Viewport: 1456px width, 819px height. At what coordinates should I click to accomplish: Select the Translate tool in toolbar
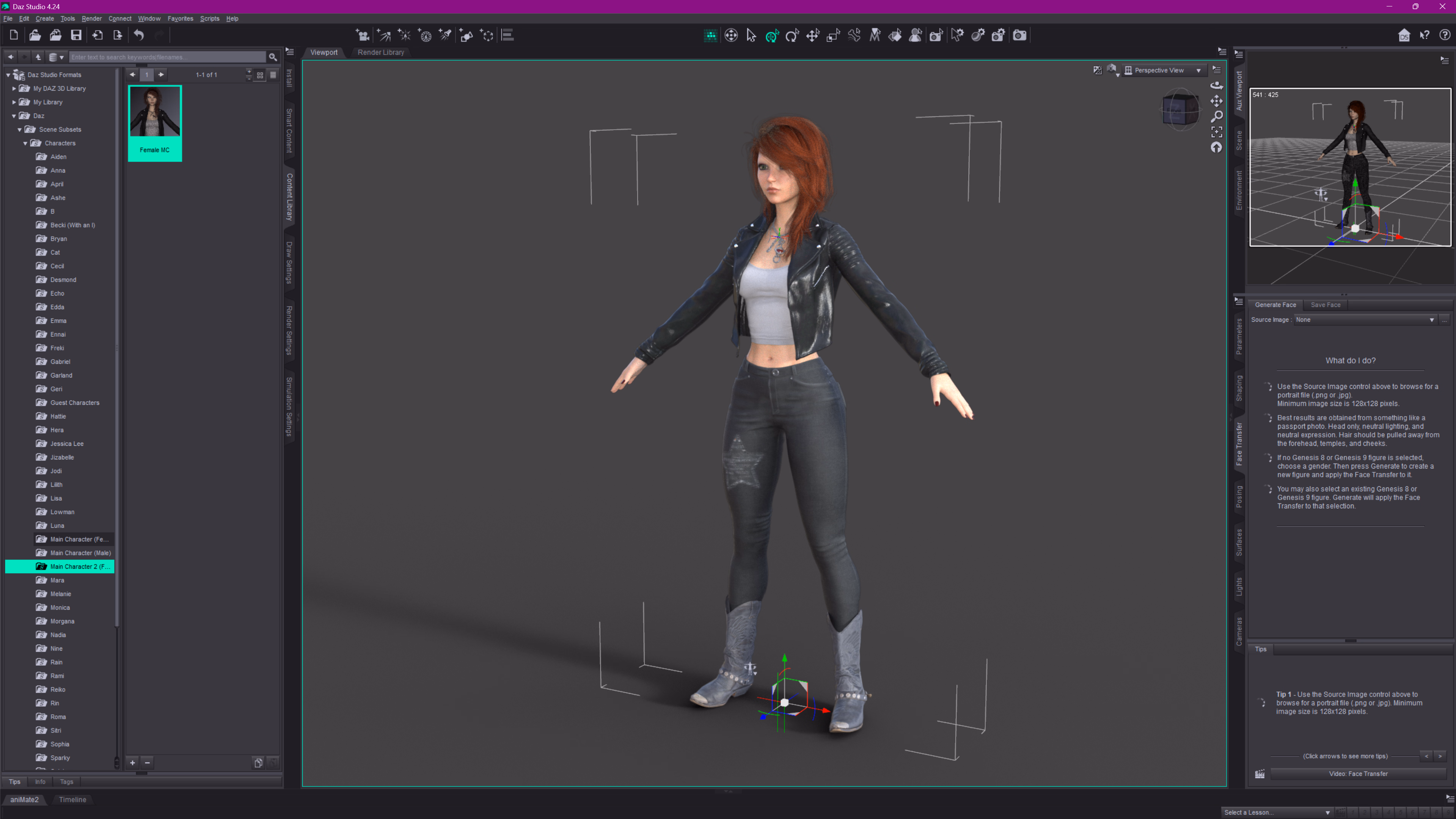tap(813, 36)
